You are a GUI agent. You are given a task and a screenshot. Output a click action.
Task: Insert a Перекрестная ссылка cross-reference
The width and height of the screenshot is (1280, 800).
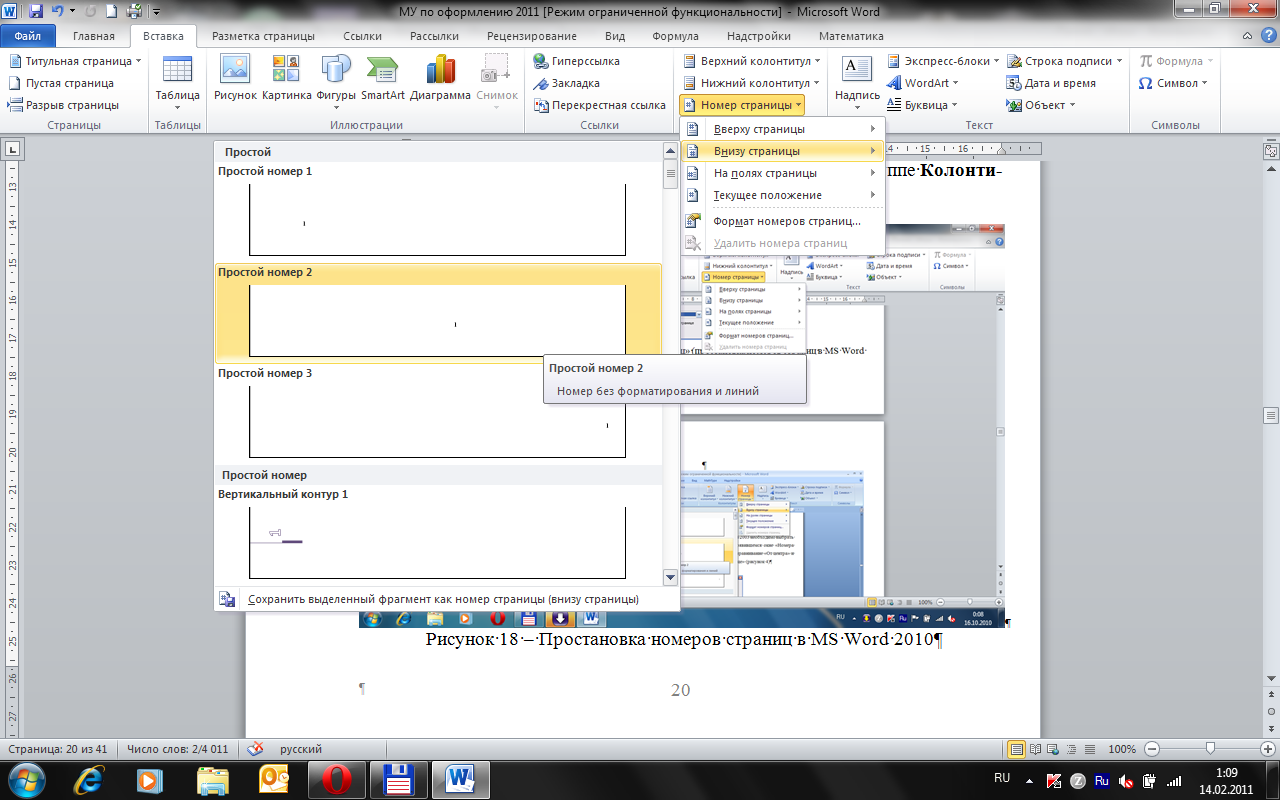(x=600, y=105)
